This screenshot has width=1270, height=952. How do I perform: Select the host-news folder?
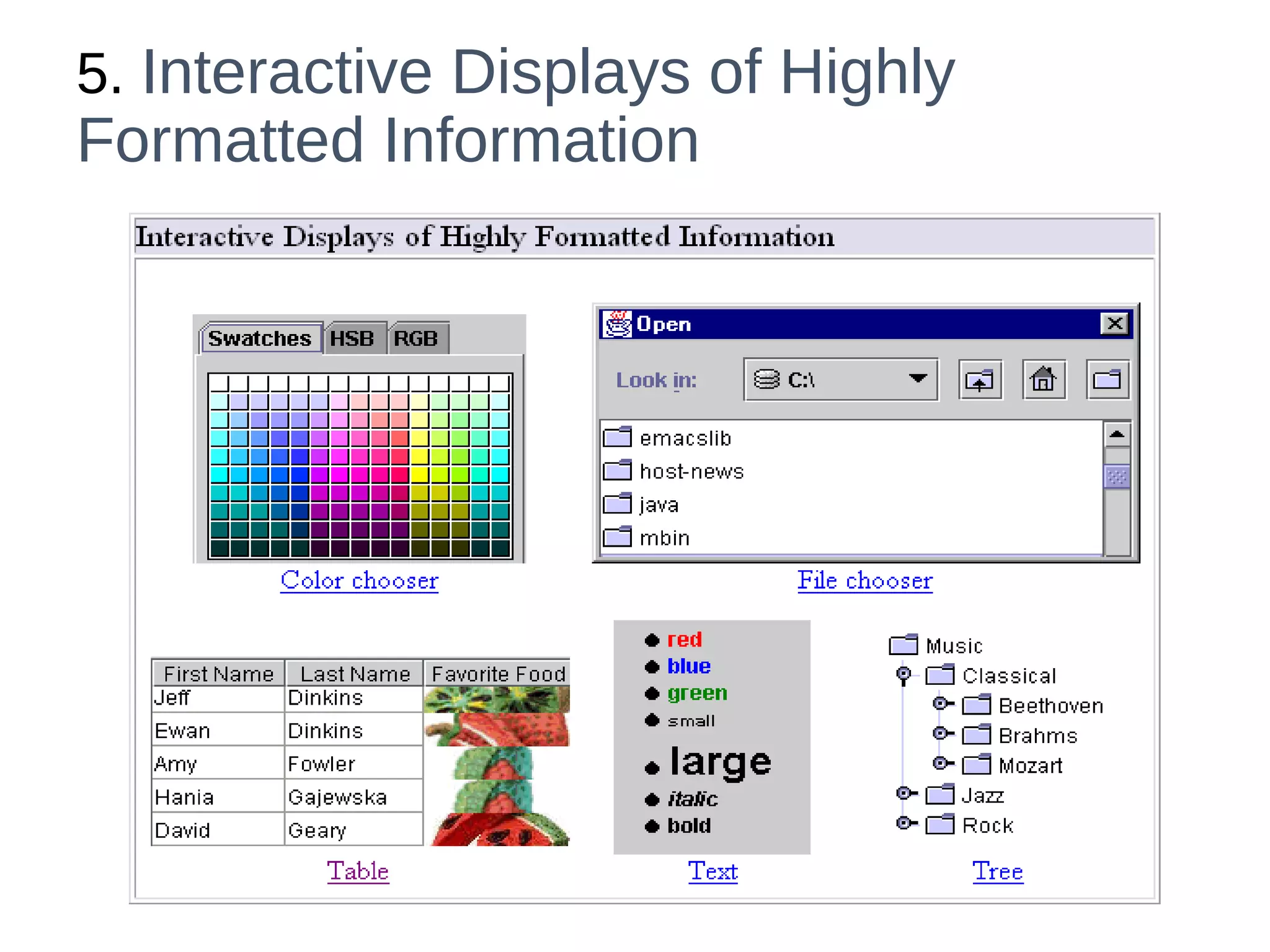click(691, 471)
